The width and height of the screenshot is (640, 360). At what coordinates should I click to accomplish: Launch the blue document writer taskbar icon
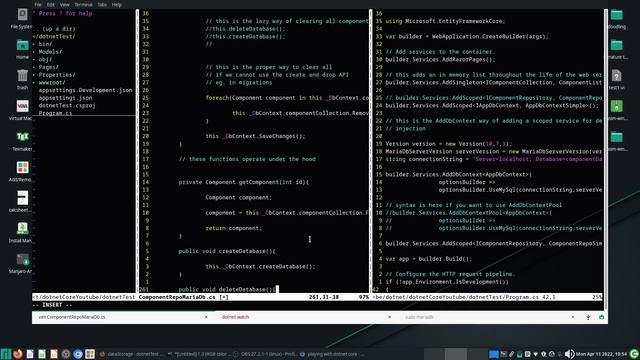[x=30, y=354]
